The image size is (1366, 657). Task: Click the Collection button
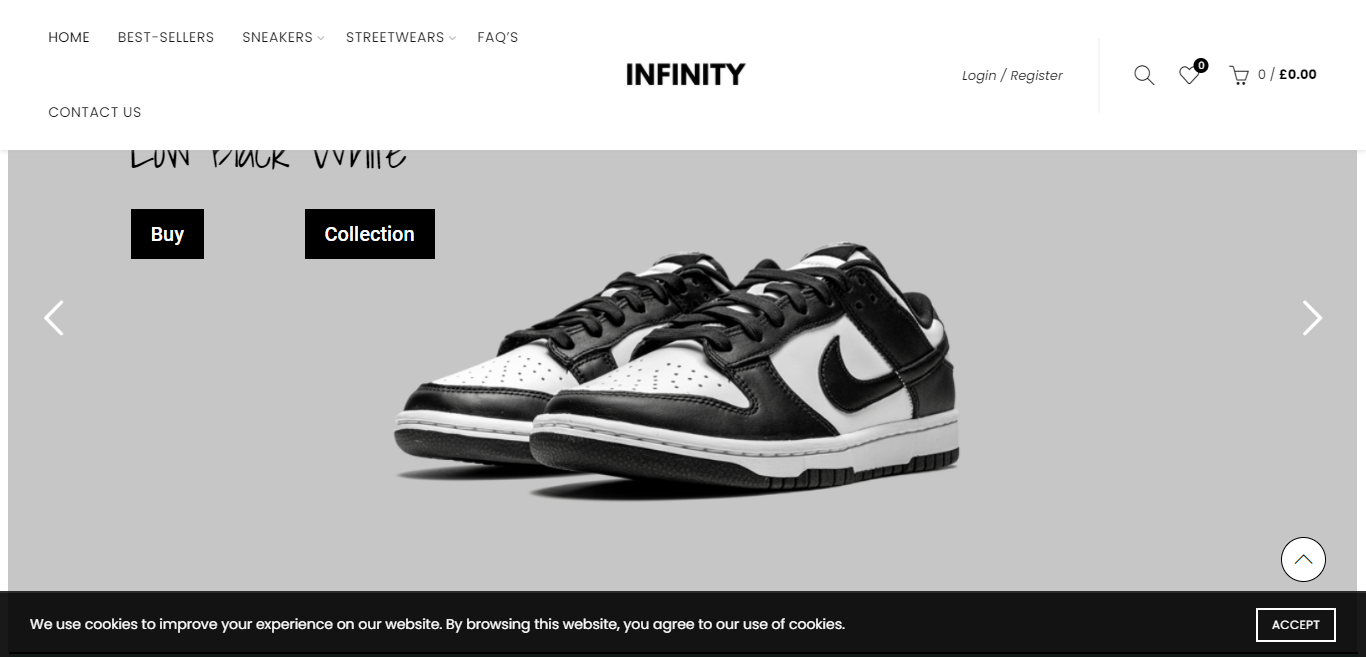tap(370, 234)
